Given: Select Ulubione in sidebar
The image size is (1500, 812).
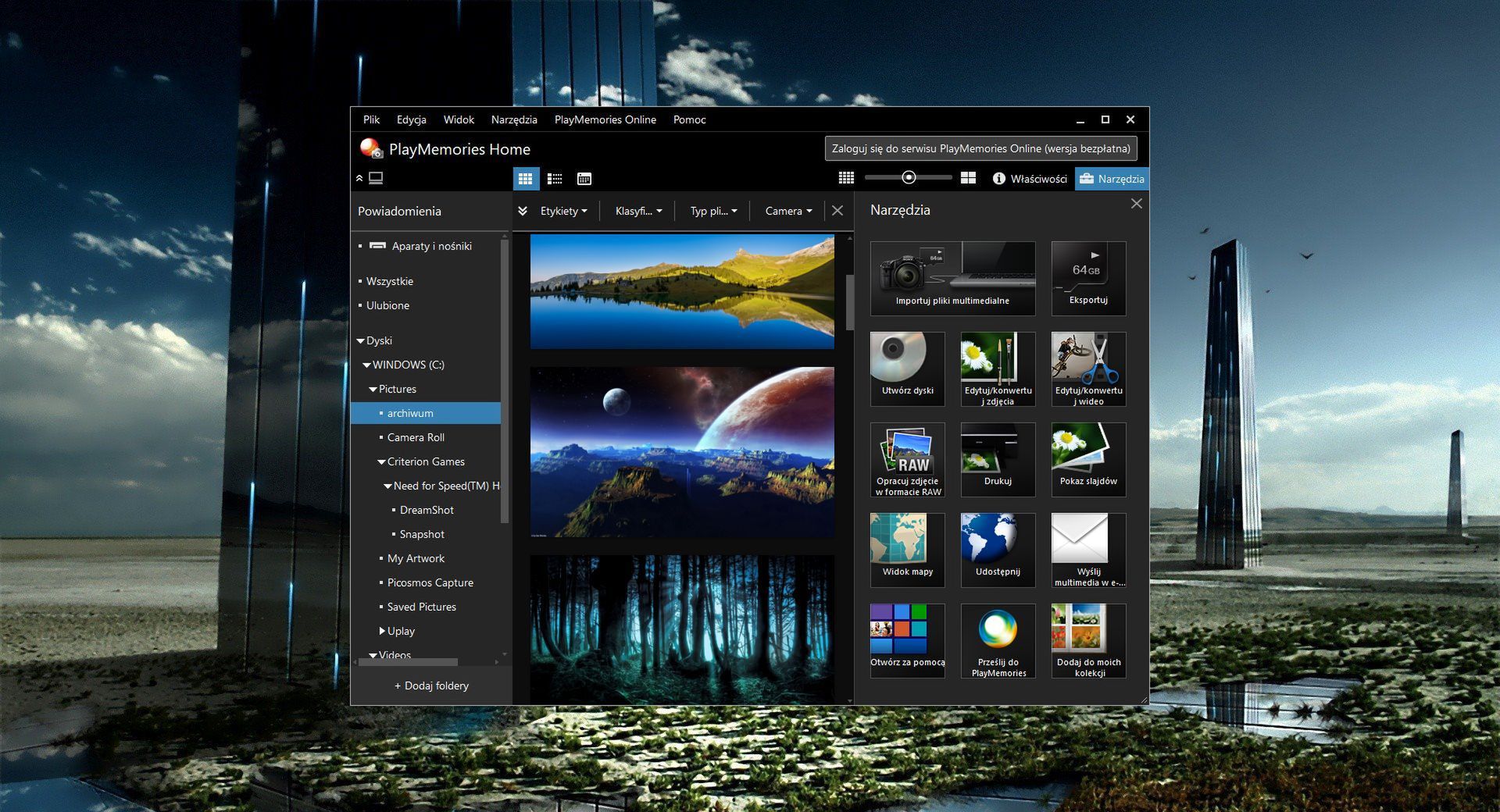Looking at the screenshot, I should pos(426,305).
